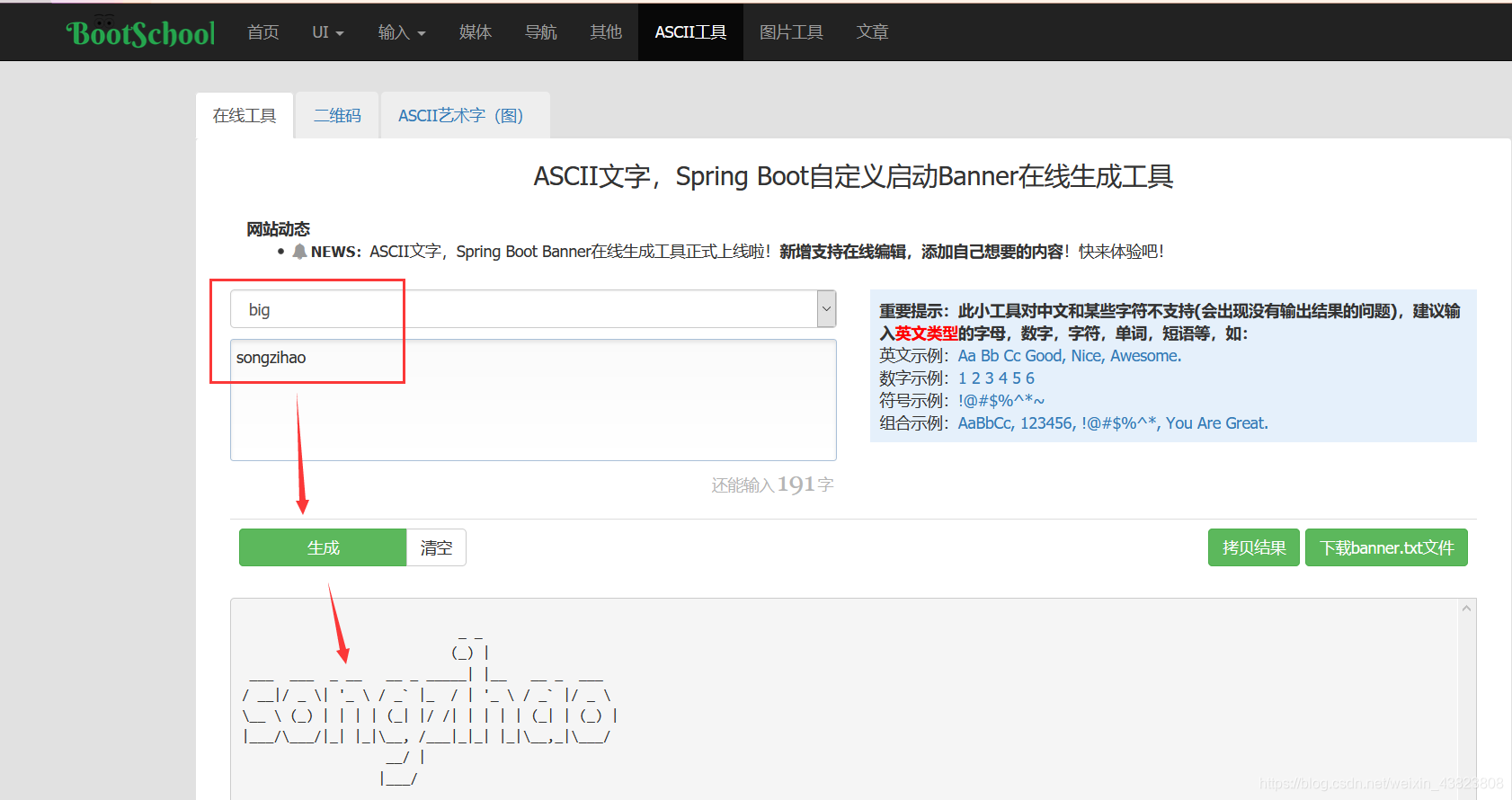Switch to the 二维码 tab
Viewport: 1512px width, 800px height.
tap(337, 116)
